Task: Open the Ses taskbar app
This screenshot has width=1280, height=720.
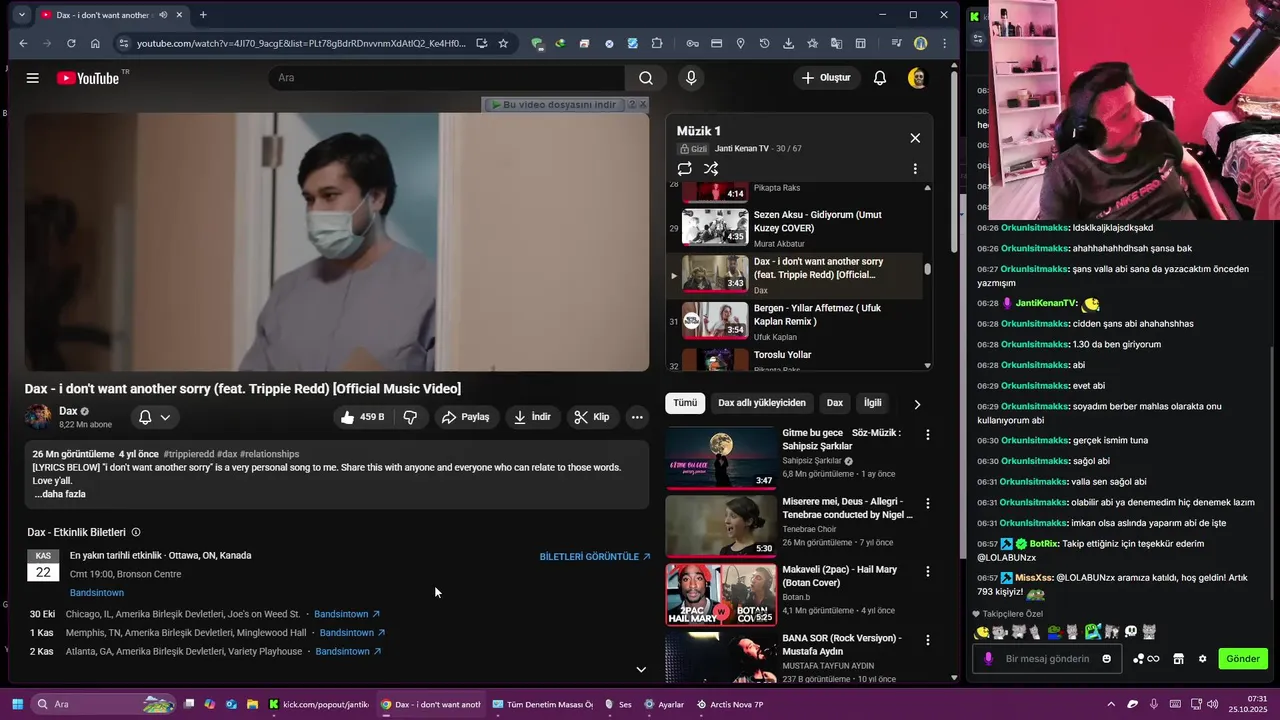Action: tap(618, 704)
